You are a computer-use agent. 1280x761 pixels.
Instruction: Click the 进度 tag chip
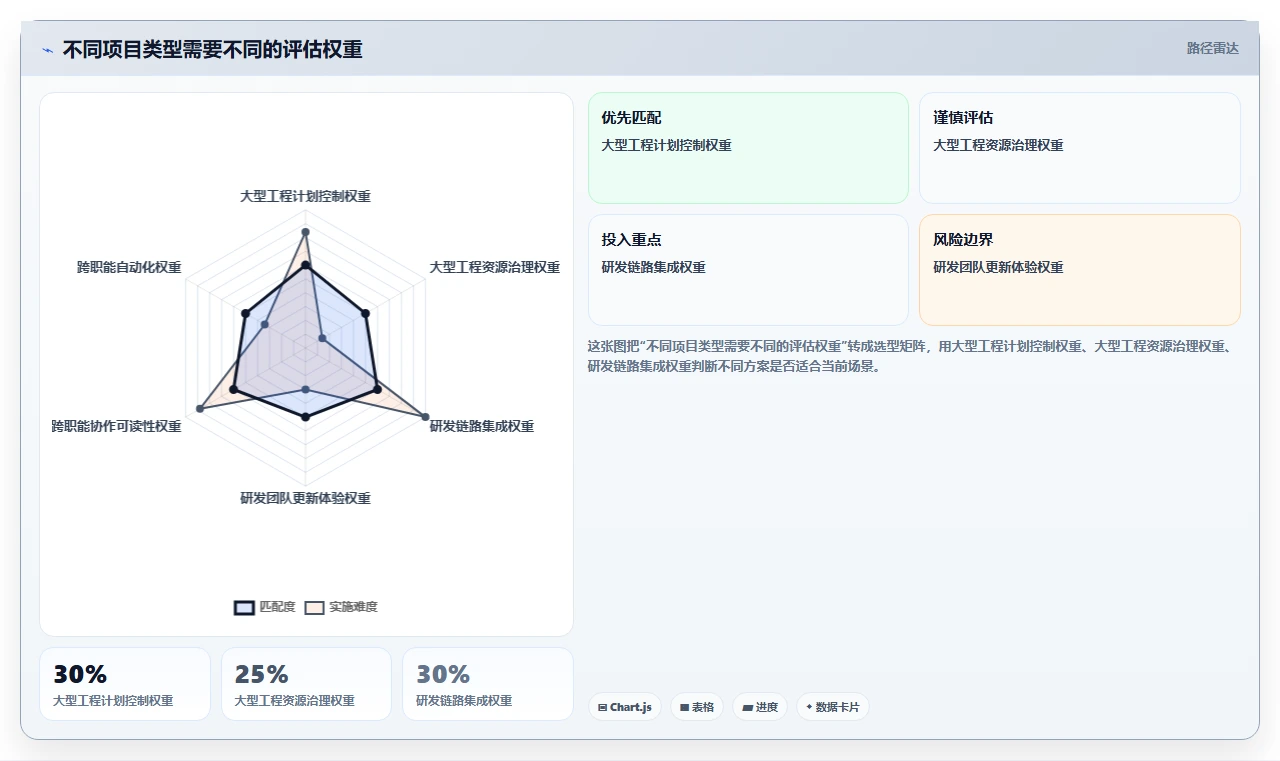[760, 707]
